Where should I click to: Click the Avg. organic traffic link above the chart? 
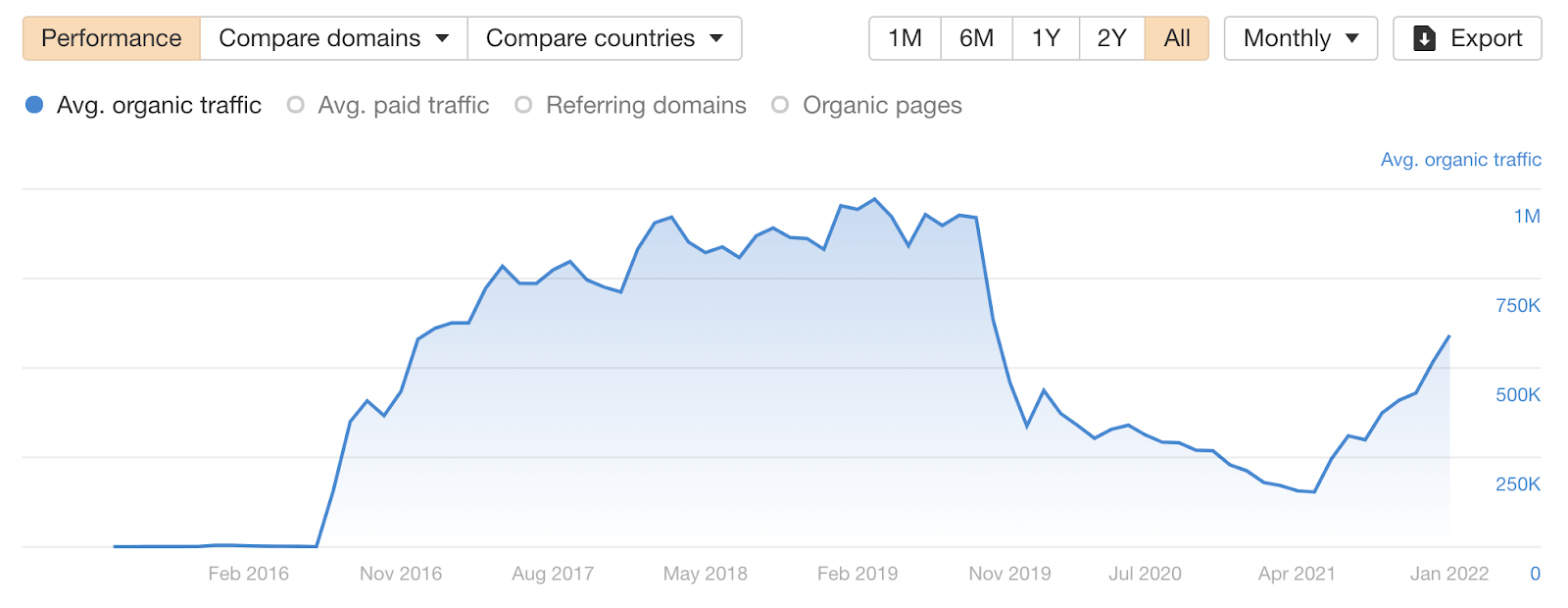pyautogui.click(x=1460, y=159)
